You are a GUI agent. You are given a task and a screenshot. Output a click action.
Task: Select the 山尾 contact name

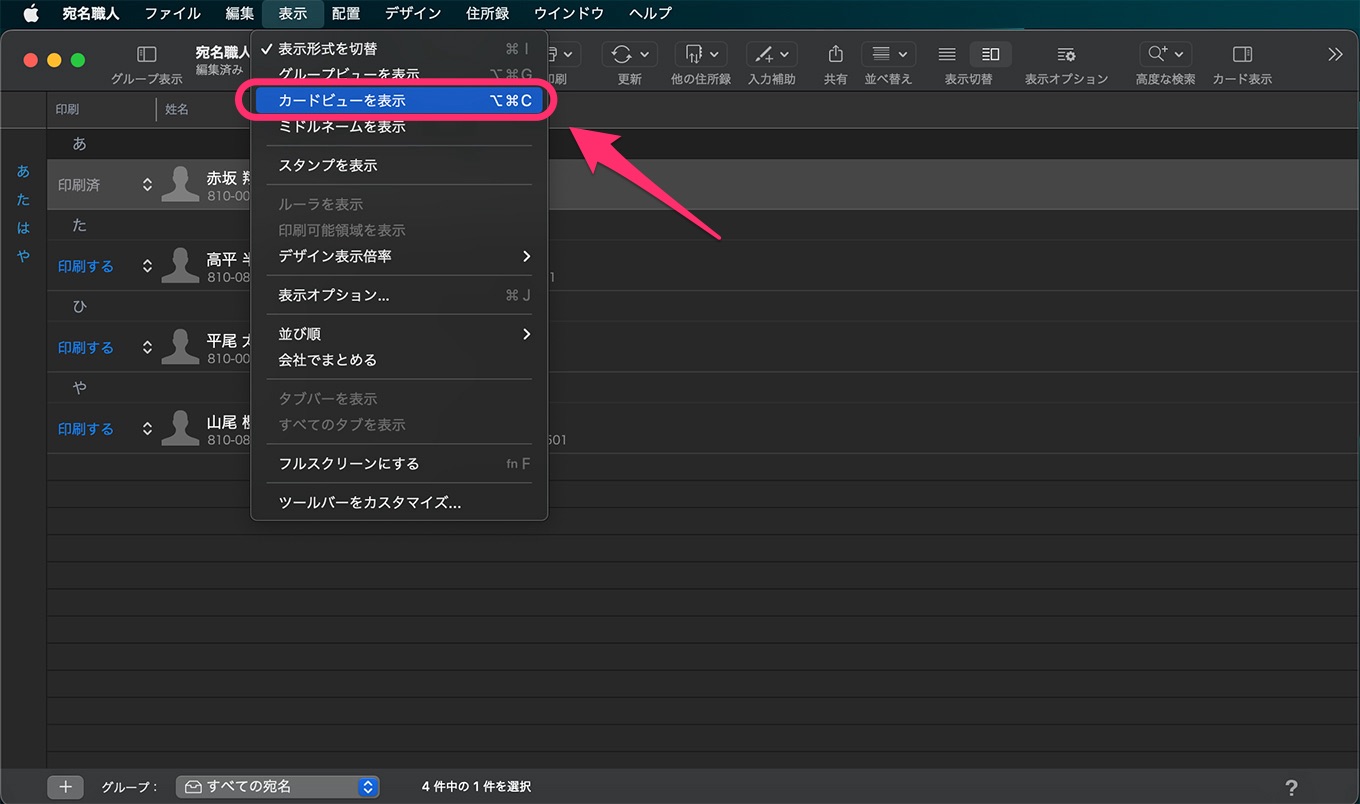click(228, 421)
